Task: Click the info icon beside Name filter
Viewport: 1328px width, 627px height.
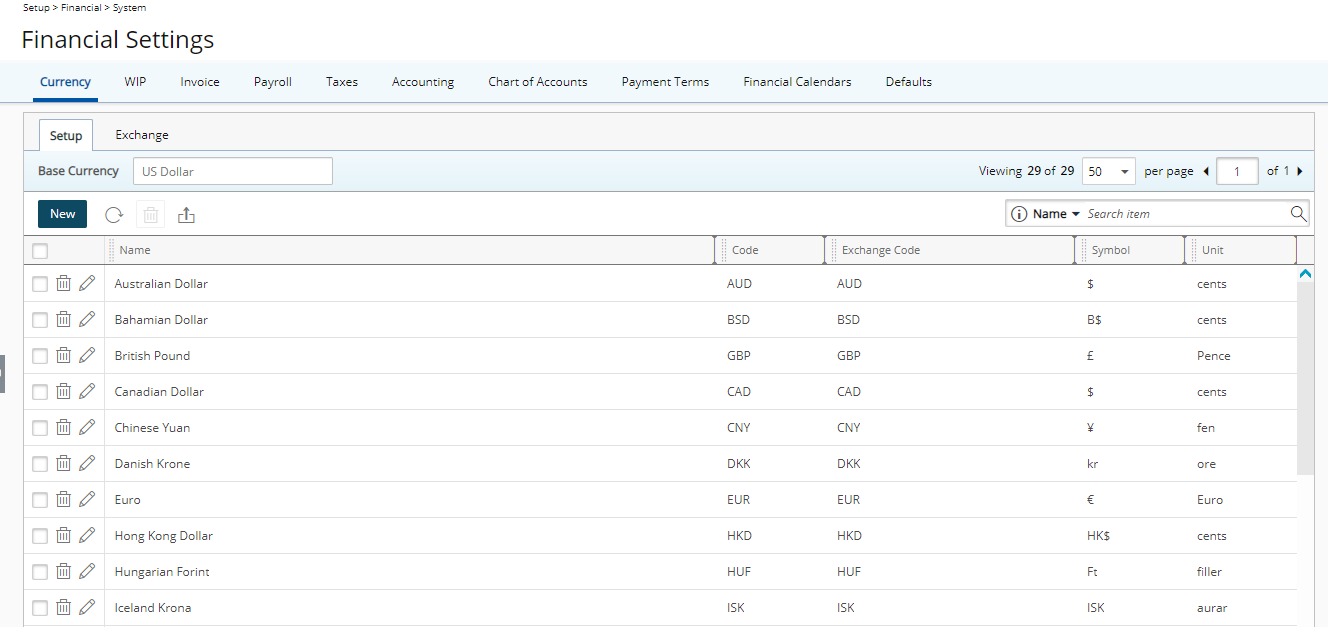Action: (1019, 214)
